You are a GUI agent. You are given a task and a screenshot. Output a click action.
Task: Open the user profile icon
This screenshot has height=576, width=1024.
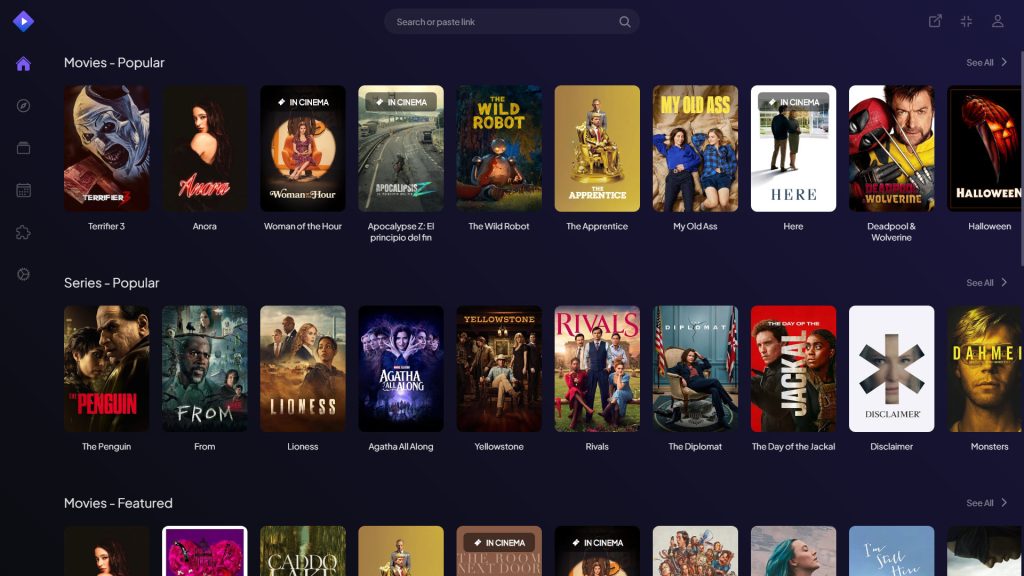coord(997,21)
